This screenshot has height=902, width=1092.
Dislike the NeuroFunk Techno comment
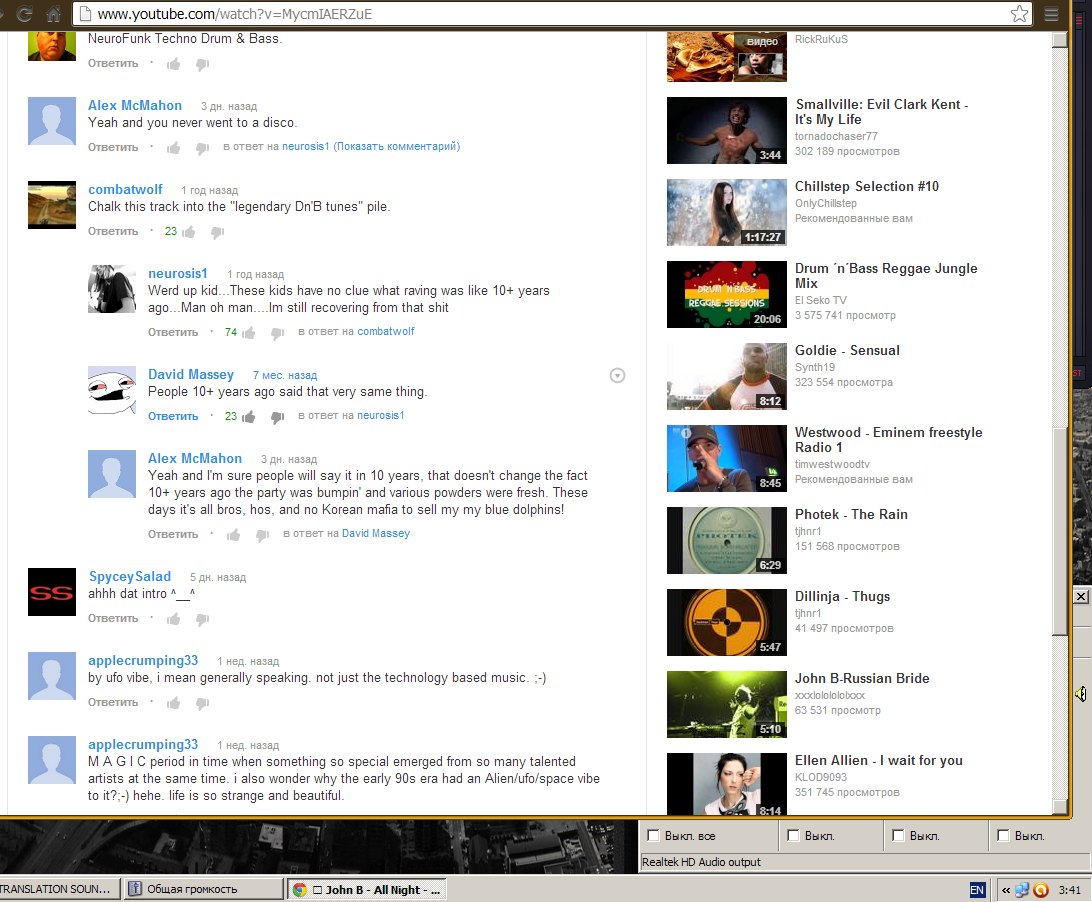(x=203, y=64)
